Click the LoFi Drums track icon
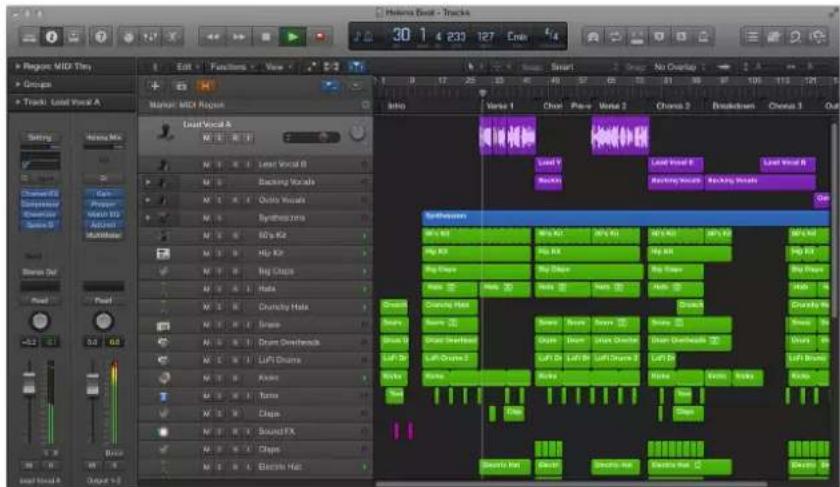The image size is (840, 487). pos(163,360)
